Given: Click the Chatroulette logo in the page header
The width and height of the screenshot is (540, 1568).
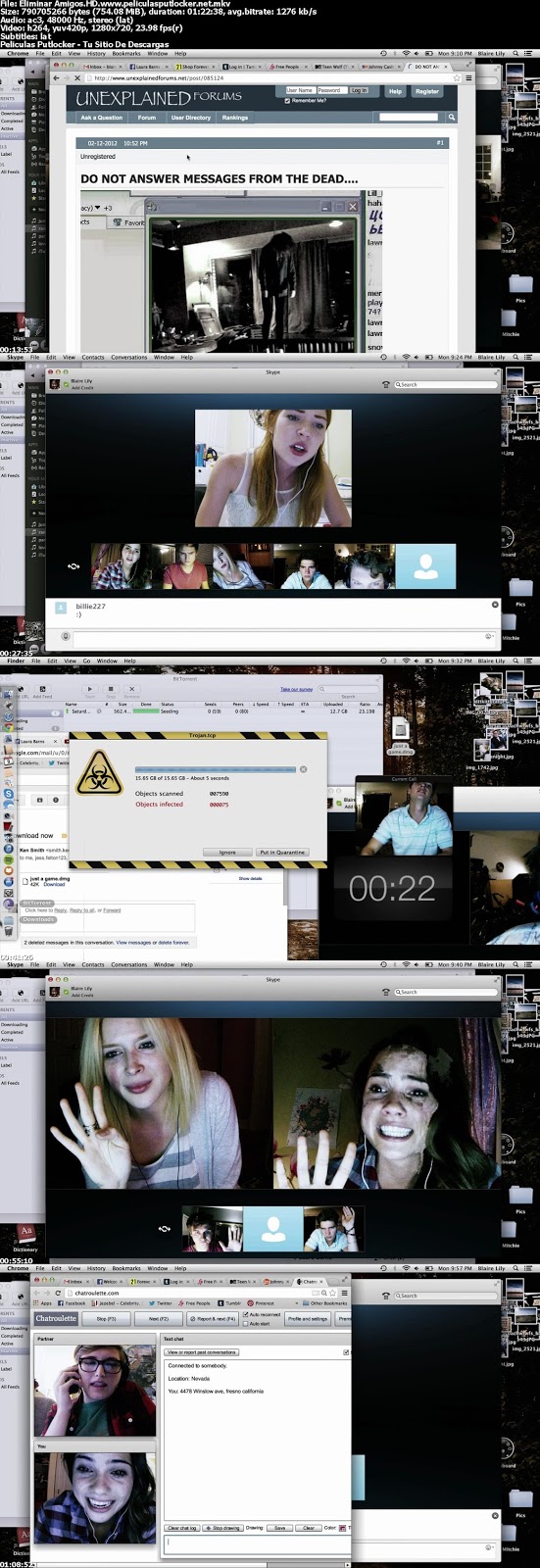Looking at the screenshot, I should coord(56,1318).
